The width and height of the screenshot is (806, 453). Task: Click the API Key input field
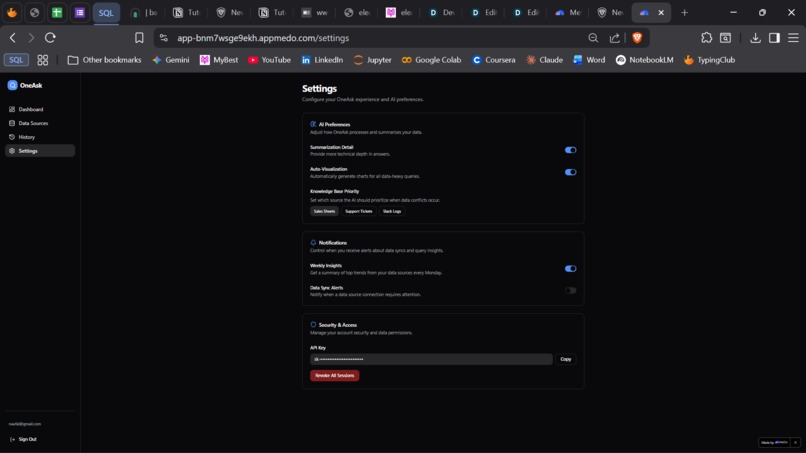coord(431,359)
